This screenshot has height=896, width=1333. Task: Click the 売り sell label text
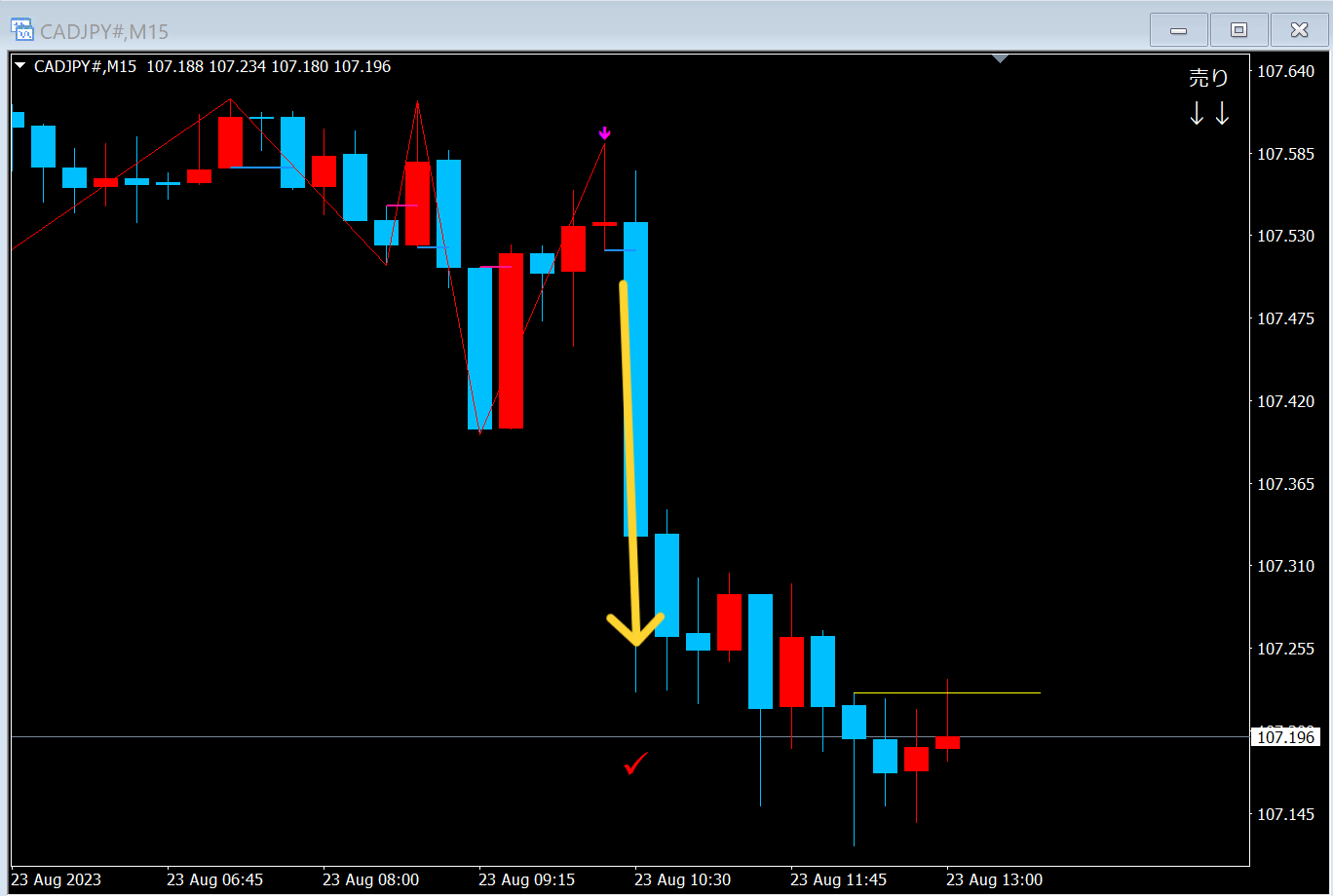(x=1209, y=79)
